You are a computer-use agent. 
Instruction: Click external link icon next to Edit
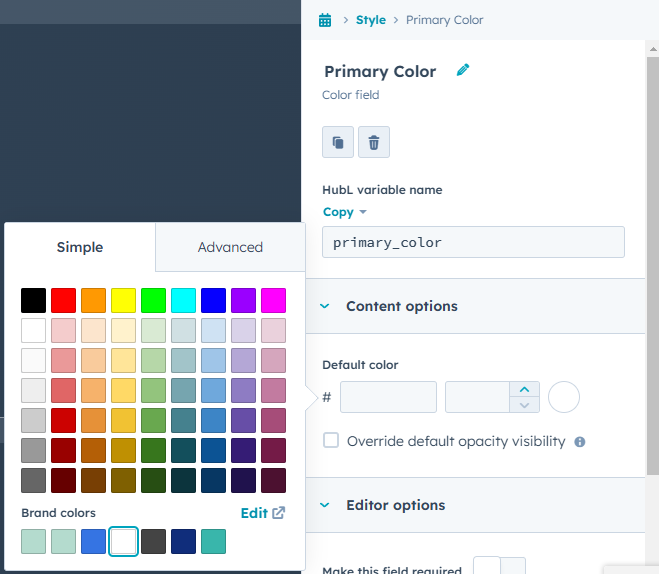tap(279, 513)
